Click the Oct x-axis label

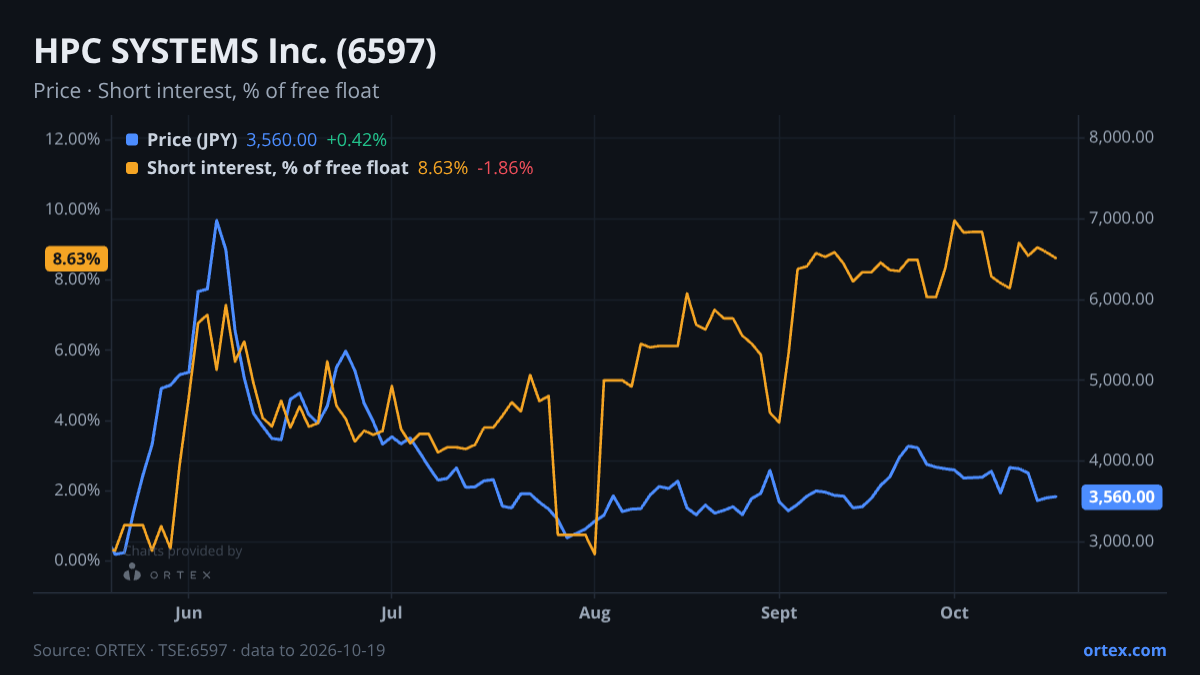(954, 613)
